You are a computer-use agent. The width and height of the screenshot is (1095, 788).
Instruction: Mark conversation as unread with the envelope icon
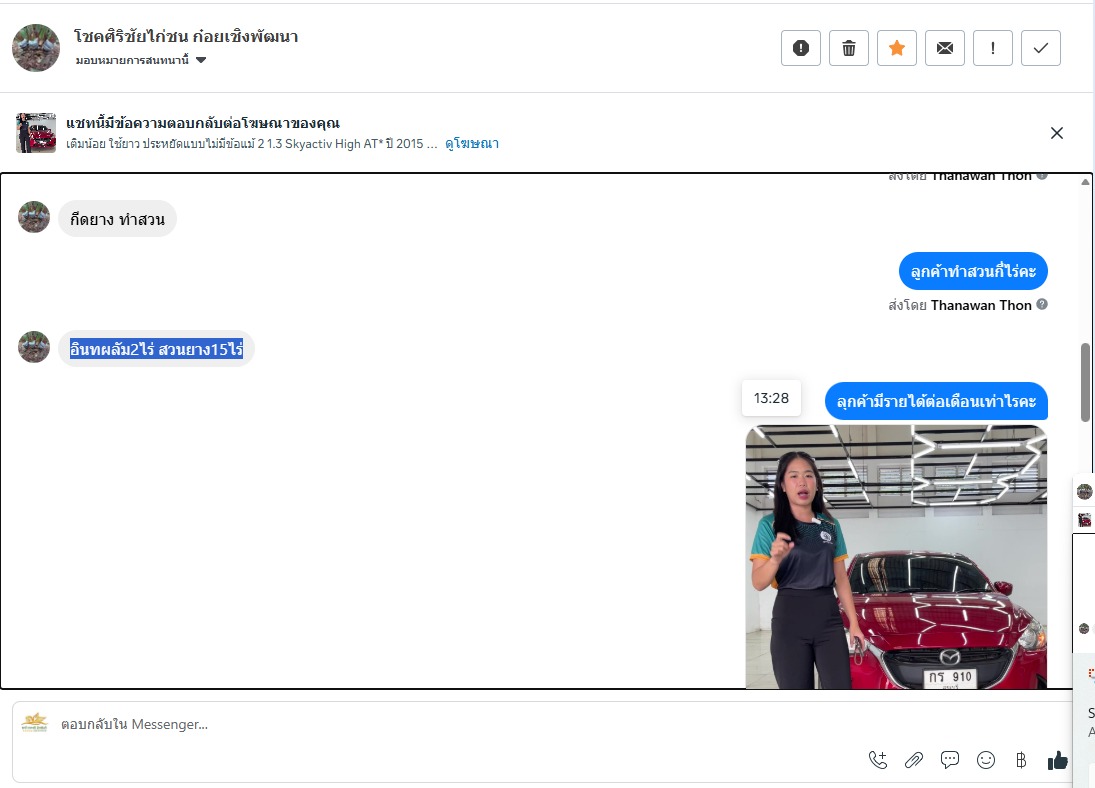tap(945, 48)
